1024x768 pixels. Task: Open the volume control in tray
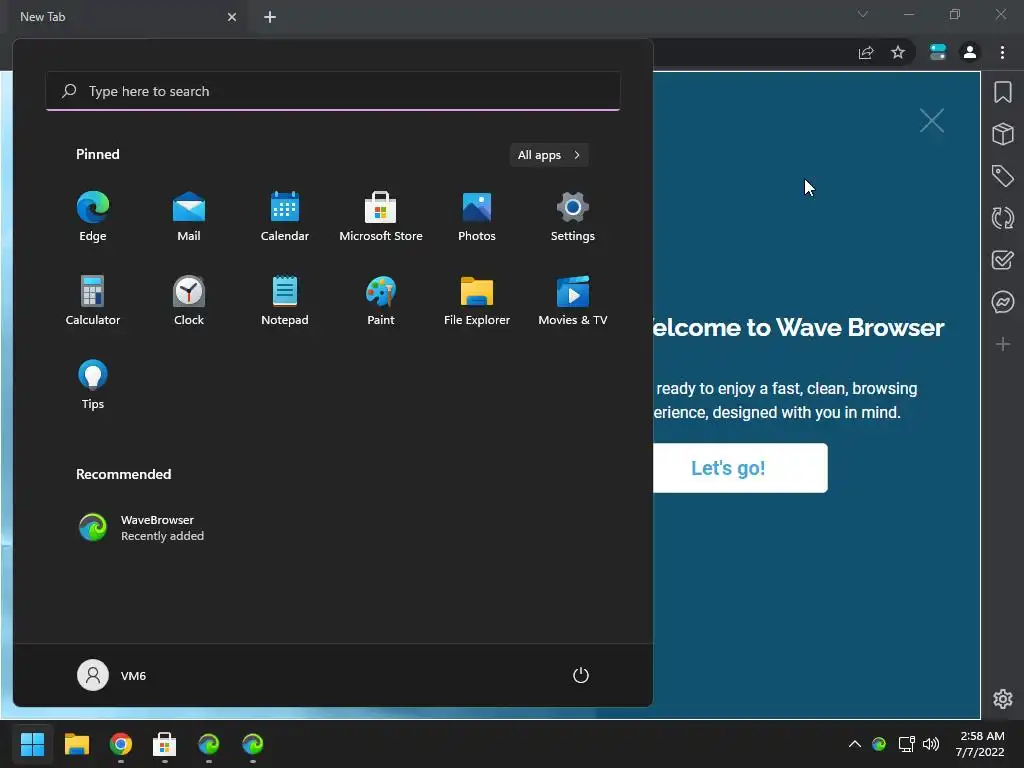click(x=931, y=744)
